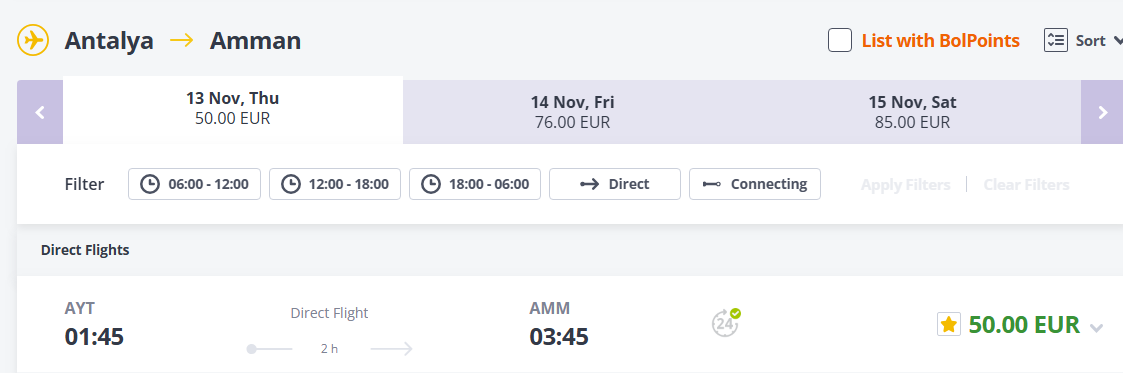Click the yellow airplane icon beside Antalya
Screen dimensions: 1123x373
(33, 40)
